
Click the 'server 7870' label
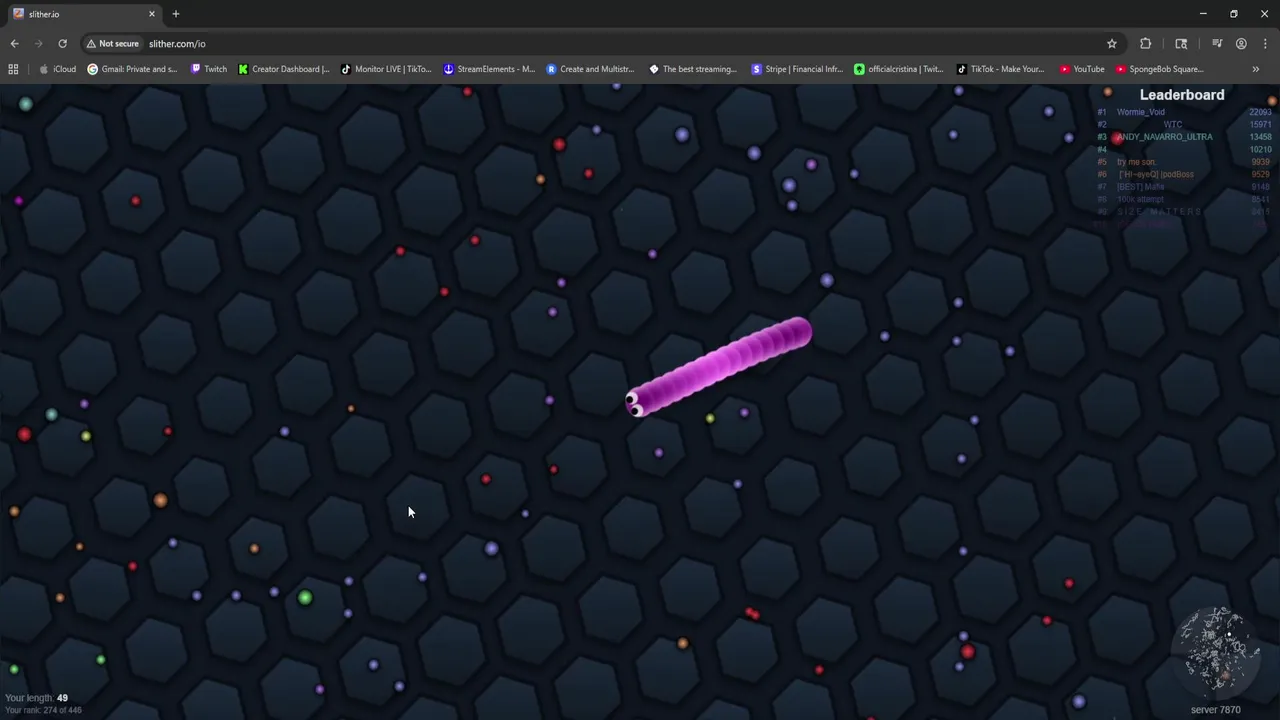pyautogui.click(x=1215, y=710)
